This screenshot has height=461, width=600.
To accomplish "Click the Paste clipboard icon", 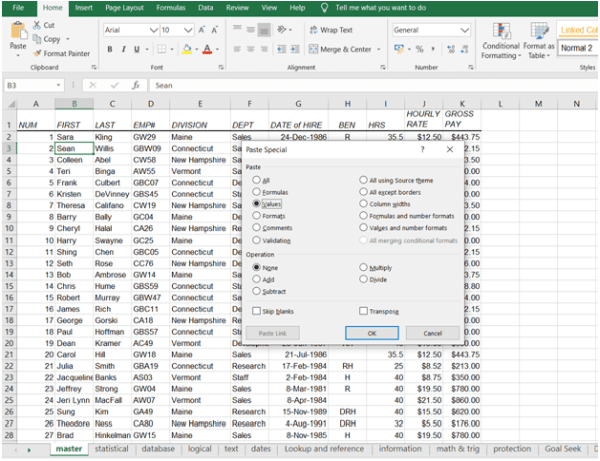I will coord(17,33).
